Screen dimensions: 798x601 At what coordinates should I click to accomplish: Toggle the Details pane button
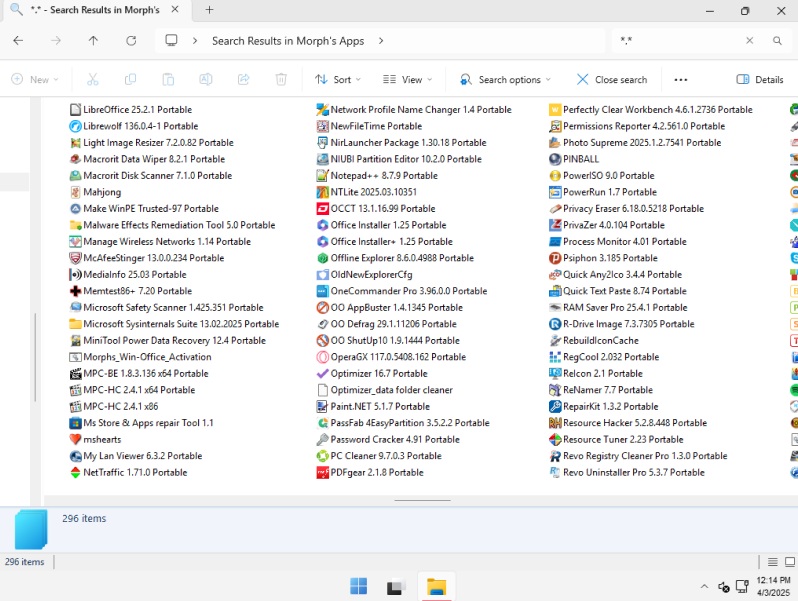tap(760, 79)
